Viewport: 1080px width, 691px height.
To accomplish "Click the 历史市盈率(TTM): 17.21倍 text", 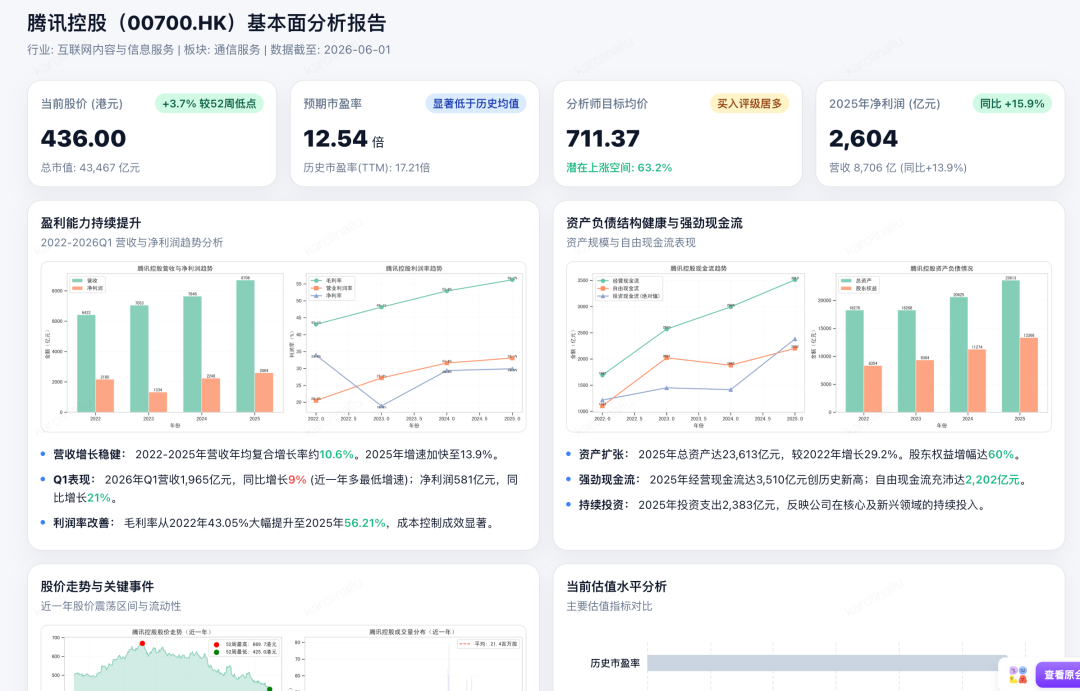I will pyautogui.click(x=367, y=167).
